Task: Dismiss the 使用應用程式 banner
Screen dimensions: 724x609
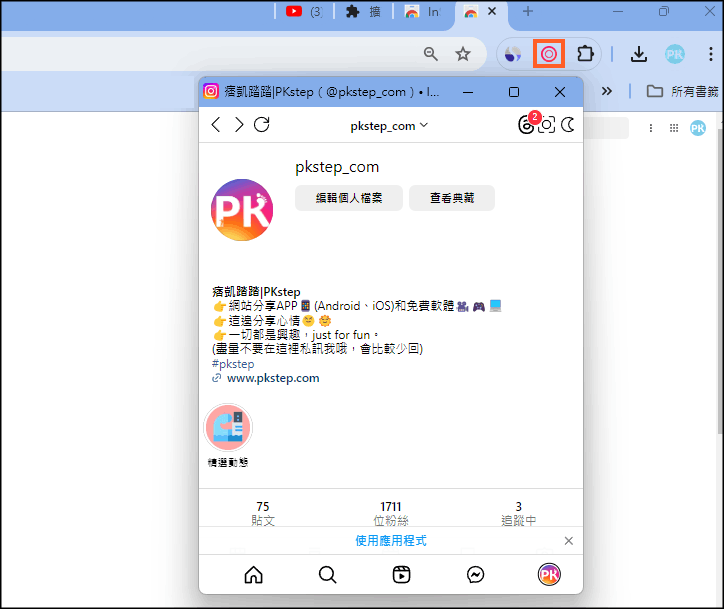Action: (569, 541)
